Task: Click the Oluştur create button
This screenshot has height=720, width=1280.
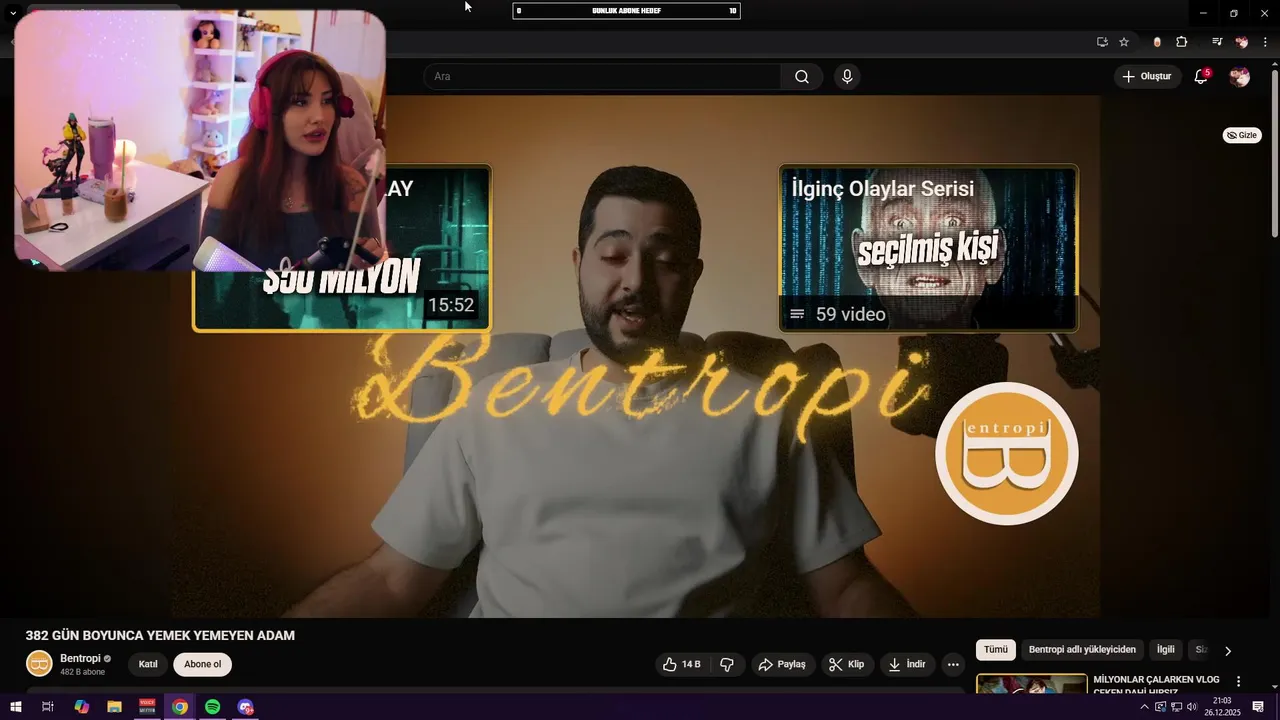Action: pyautogui.click(x=1147, y=77)
